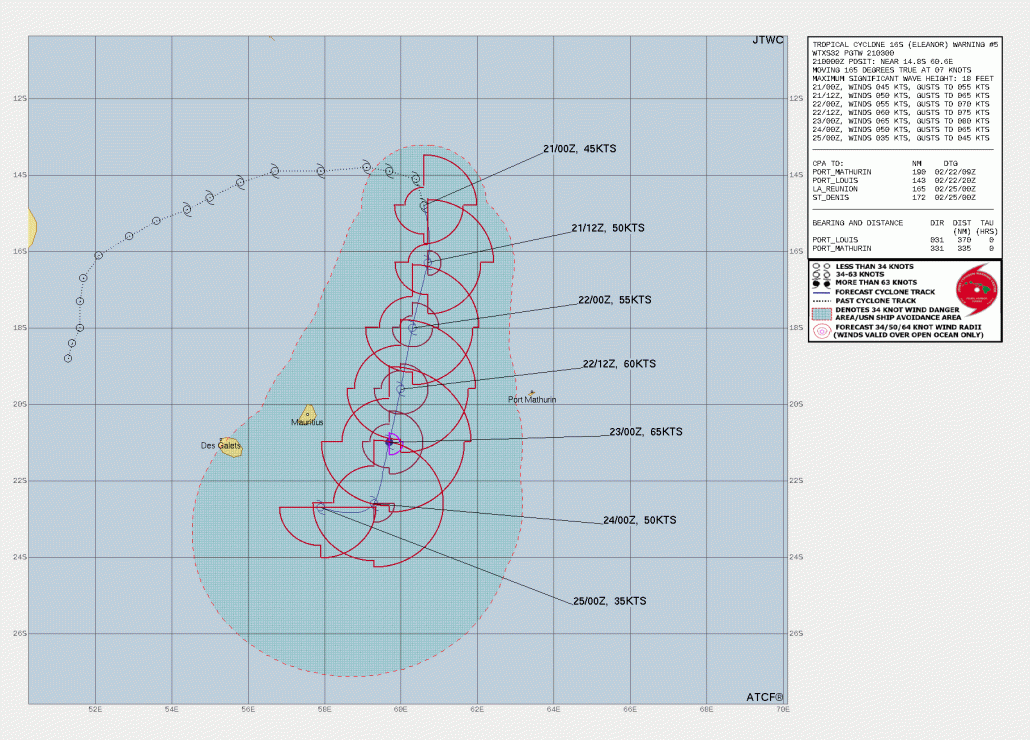Image resolution: width=1030 pixels, height=740 pixels.
Task: Click the '25/00Z, WINDS 035 KTS' forecast line
Action: [901, 139]
